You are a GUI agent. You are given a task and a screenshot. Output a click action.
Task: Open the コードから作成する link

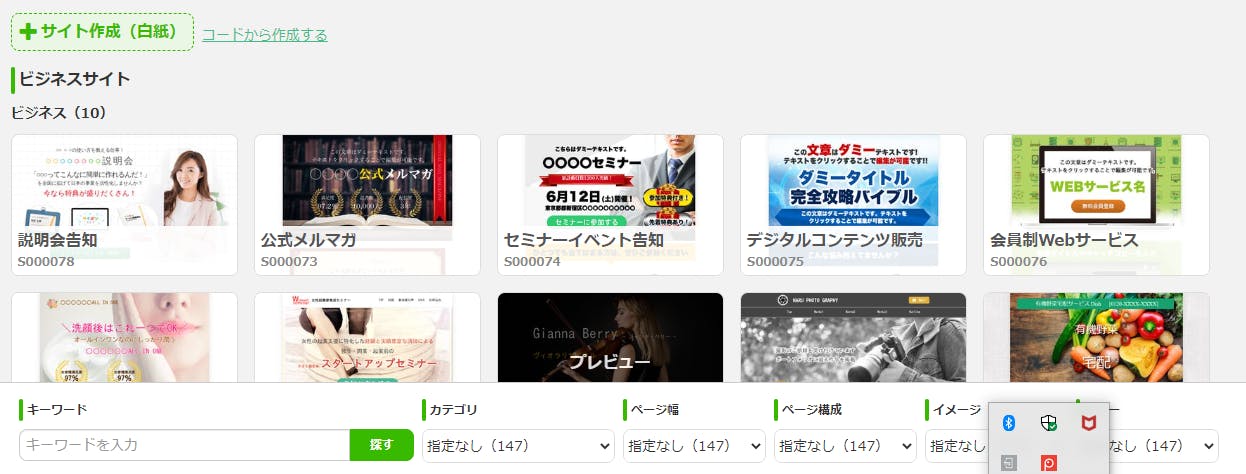point(264,35)
